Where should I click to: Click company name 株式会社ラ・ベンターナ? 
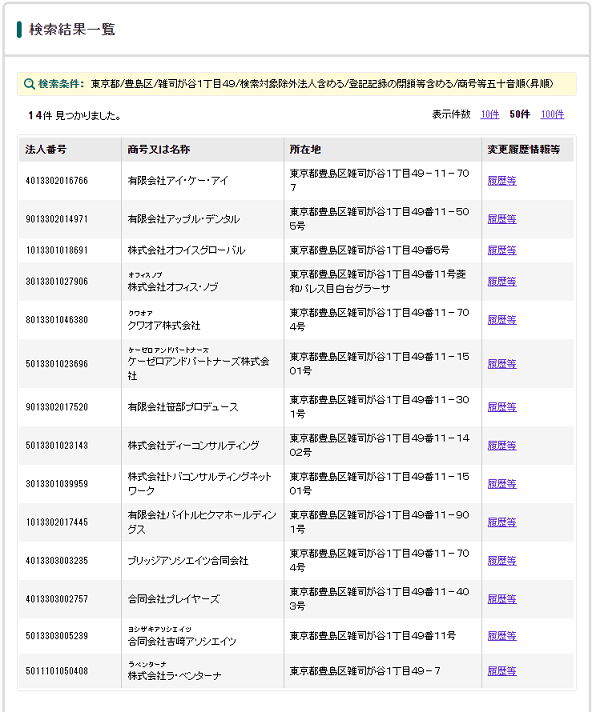pyautogui.click(x=174, y=676)
